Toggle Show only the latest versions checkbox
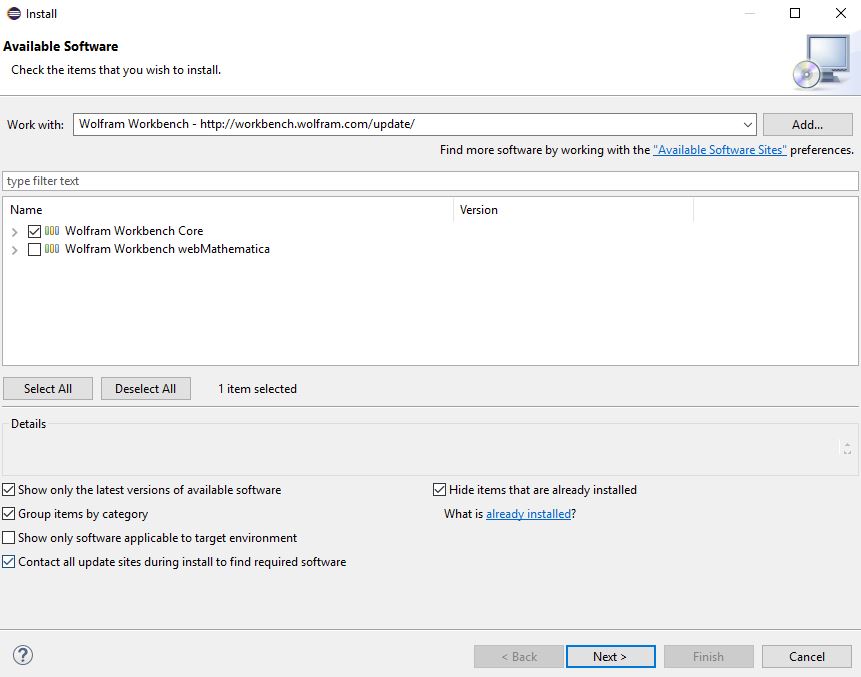The height and width of the screenshot is (677, 861). (9, 489)
